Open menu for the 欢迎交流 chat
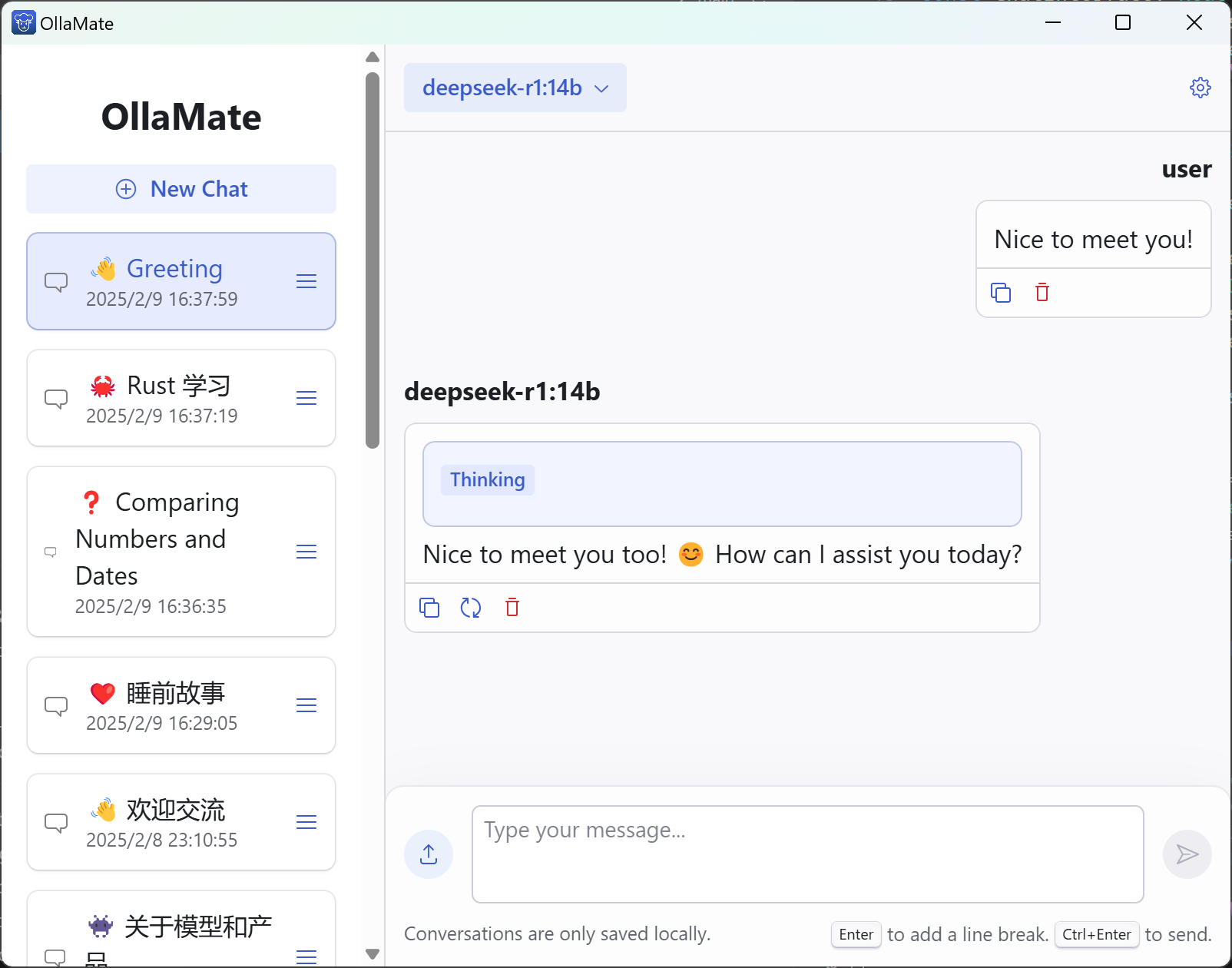This screenshot has height=968, width=1232. (306, 822)
